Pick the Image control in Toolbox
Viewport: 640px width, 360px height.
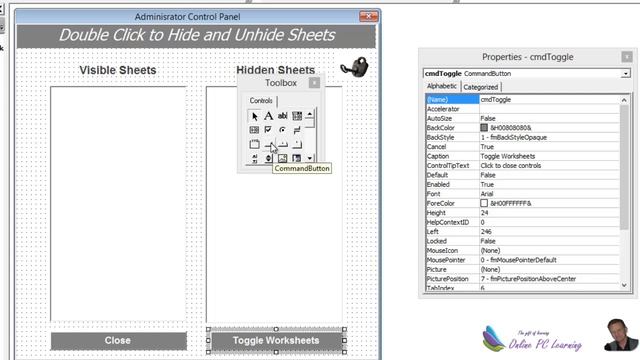click(282, 158)
